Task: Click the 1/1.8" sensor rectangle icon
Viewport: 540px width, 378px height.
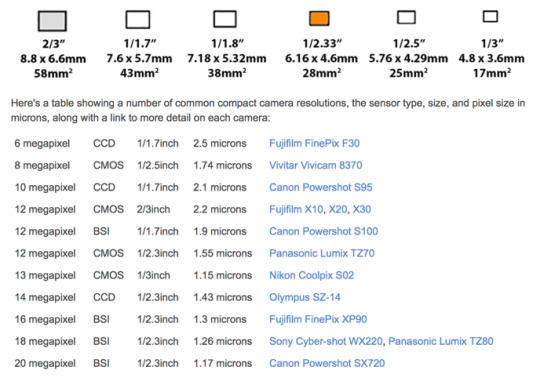Action: 225,19
